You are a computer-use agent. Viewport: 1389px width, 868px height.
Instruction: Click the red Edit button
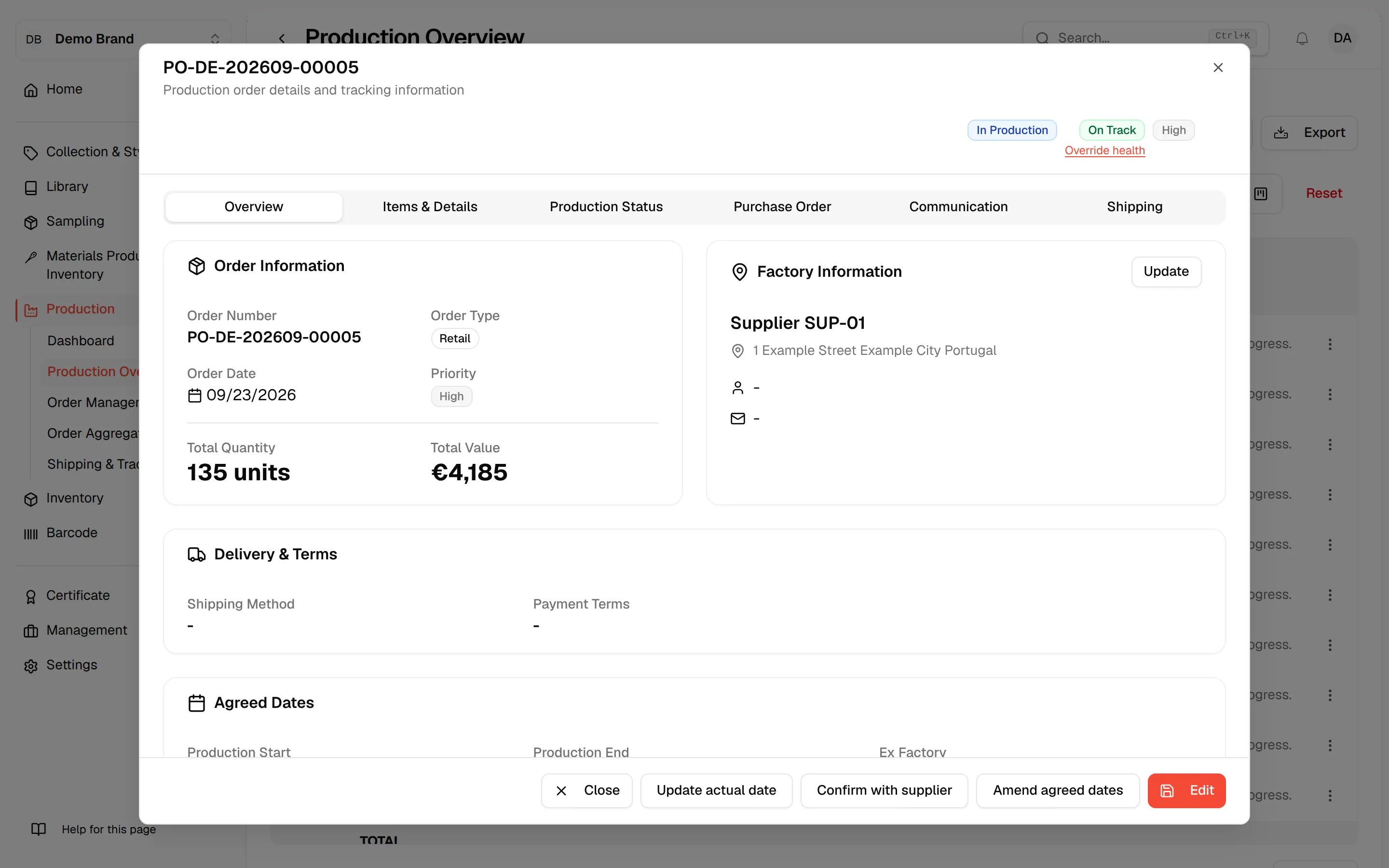[x=1186, y=790]
